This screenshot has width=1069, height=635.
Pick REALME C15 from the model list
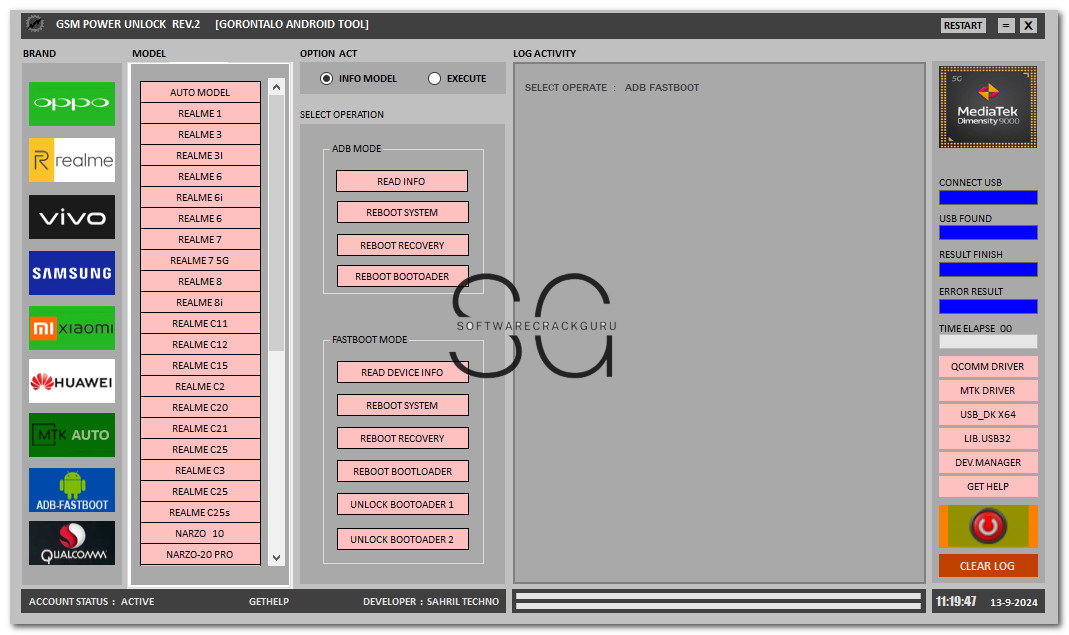(200, 366)
